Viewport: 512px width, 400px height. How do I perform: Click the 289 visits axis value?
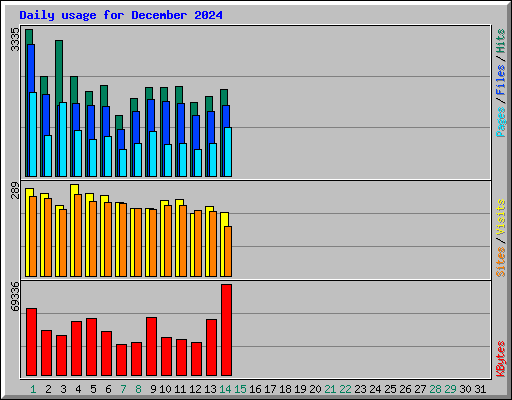click(x=15, y=190)
